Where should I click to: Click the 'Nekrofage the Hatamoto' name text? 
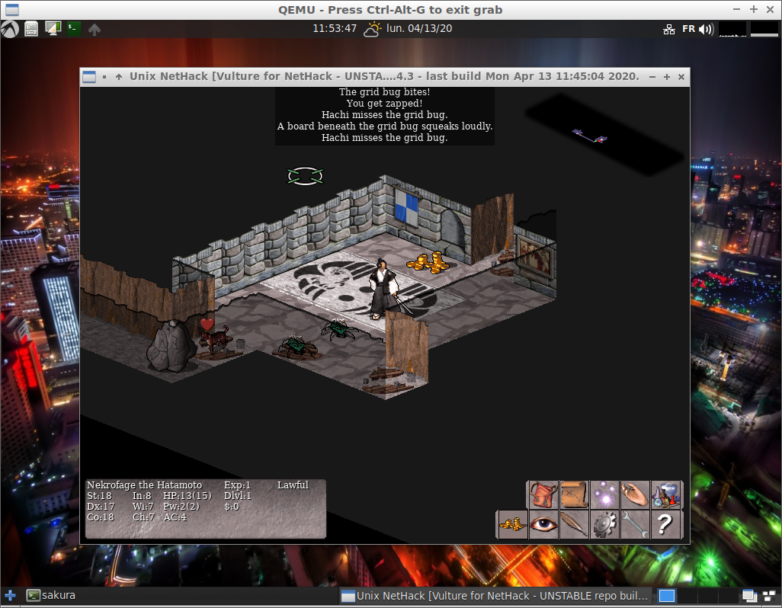[144, 485]
